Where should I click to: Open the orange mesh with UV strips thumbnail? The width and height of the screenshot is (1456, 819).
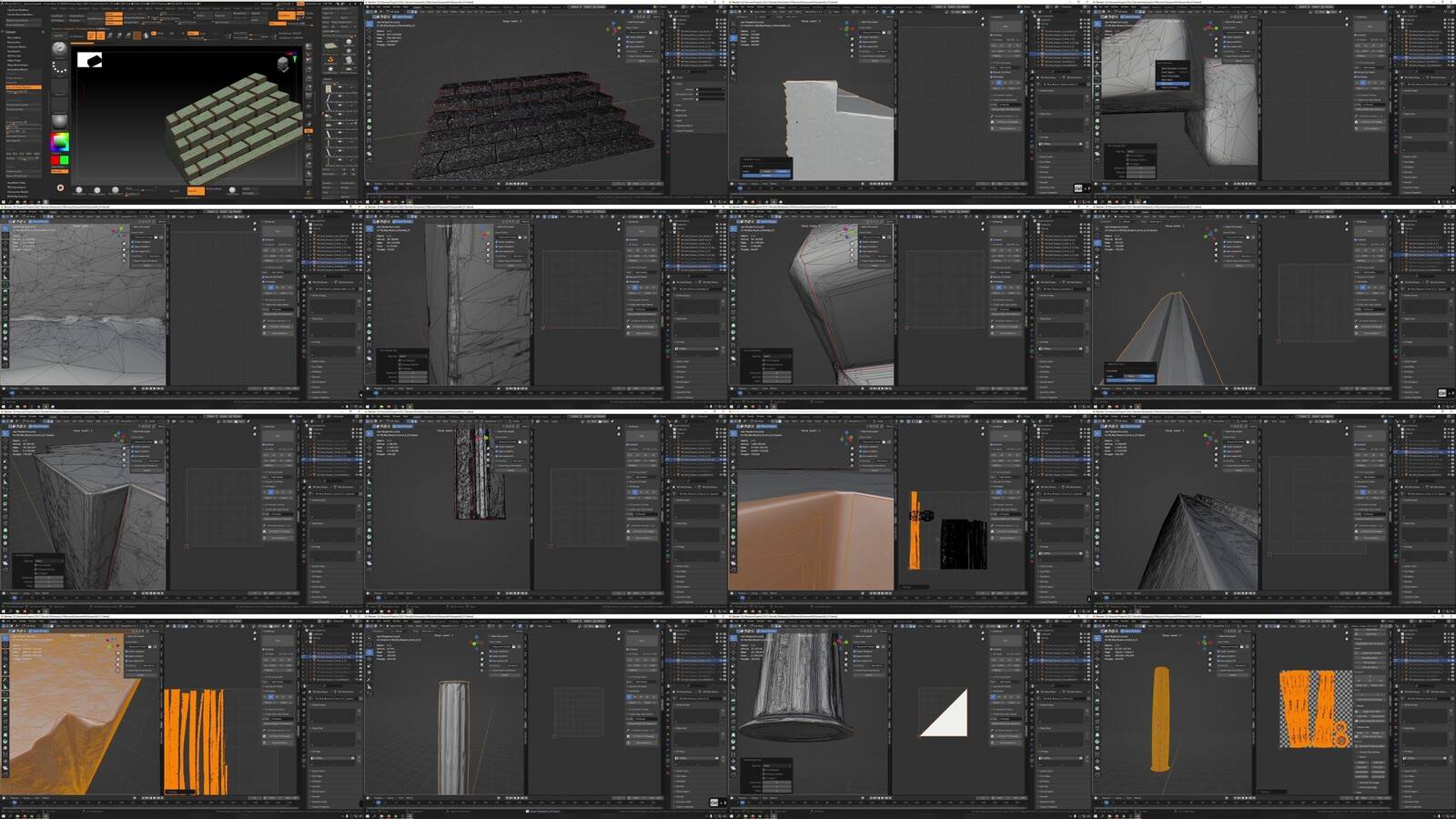point(182,716)
